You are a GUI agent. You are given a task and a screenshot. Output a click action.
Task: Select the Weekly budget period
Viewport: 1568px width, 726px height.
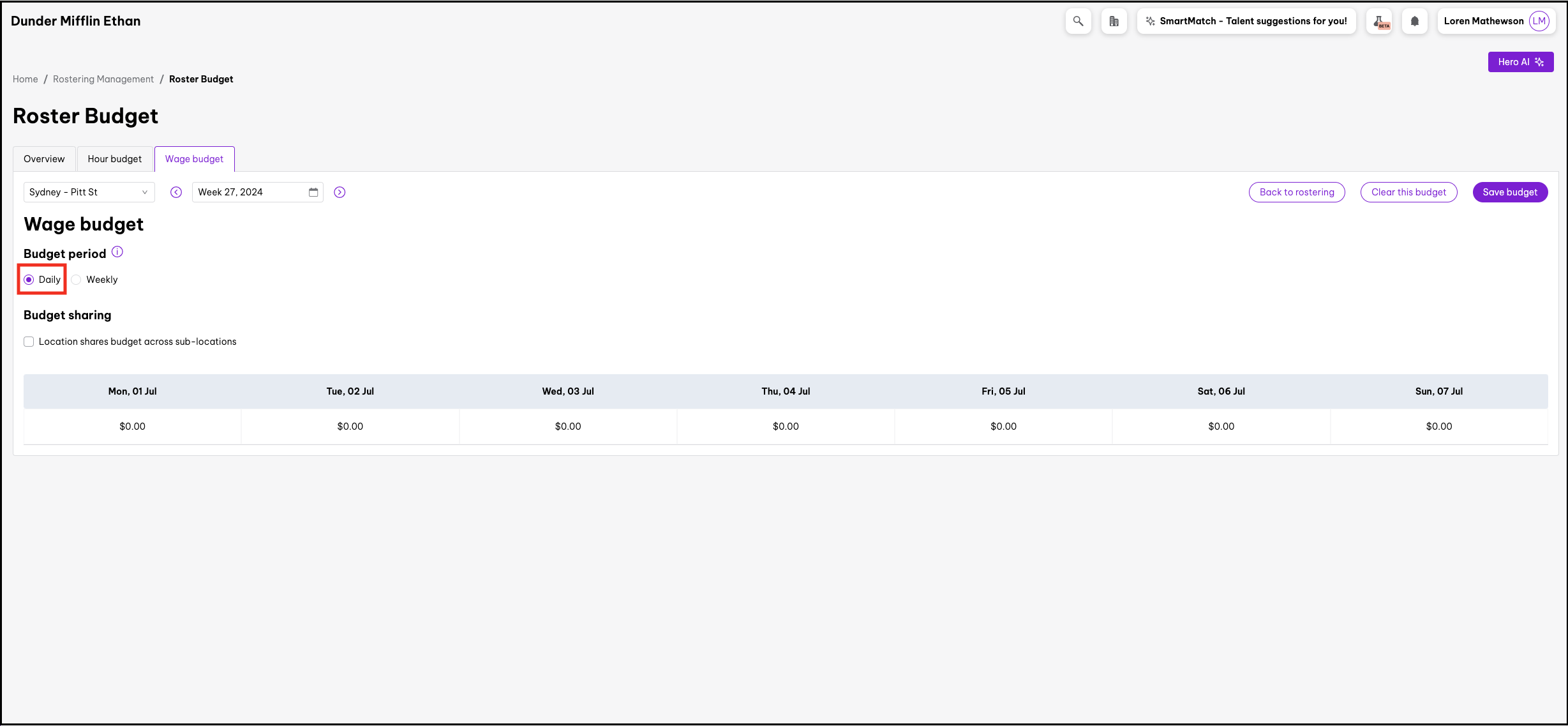(x=77, y=280)
